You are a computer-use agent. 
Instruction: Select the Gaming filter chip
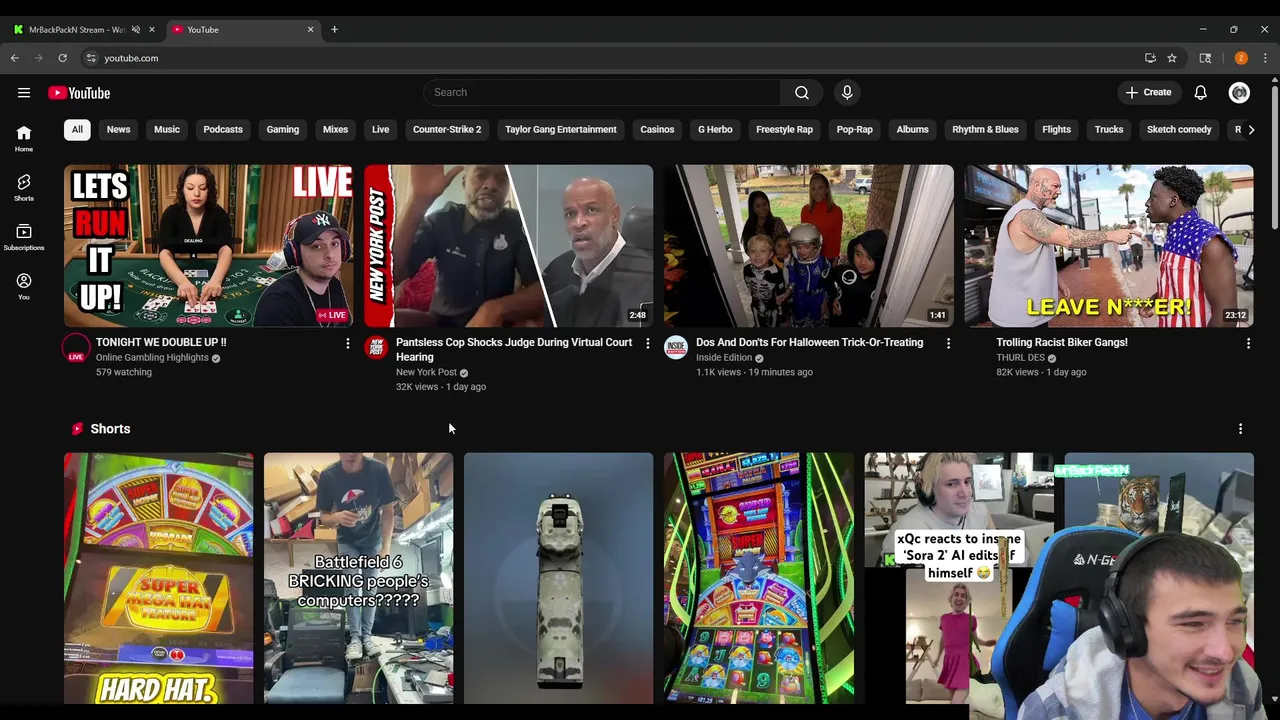(283, 129)
